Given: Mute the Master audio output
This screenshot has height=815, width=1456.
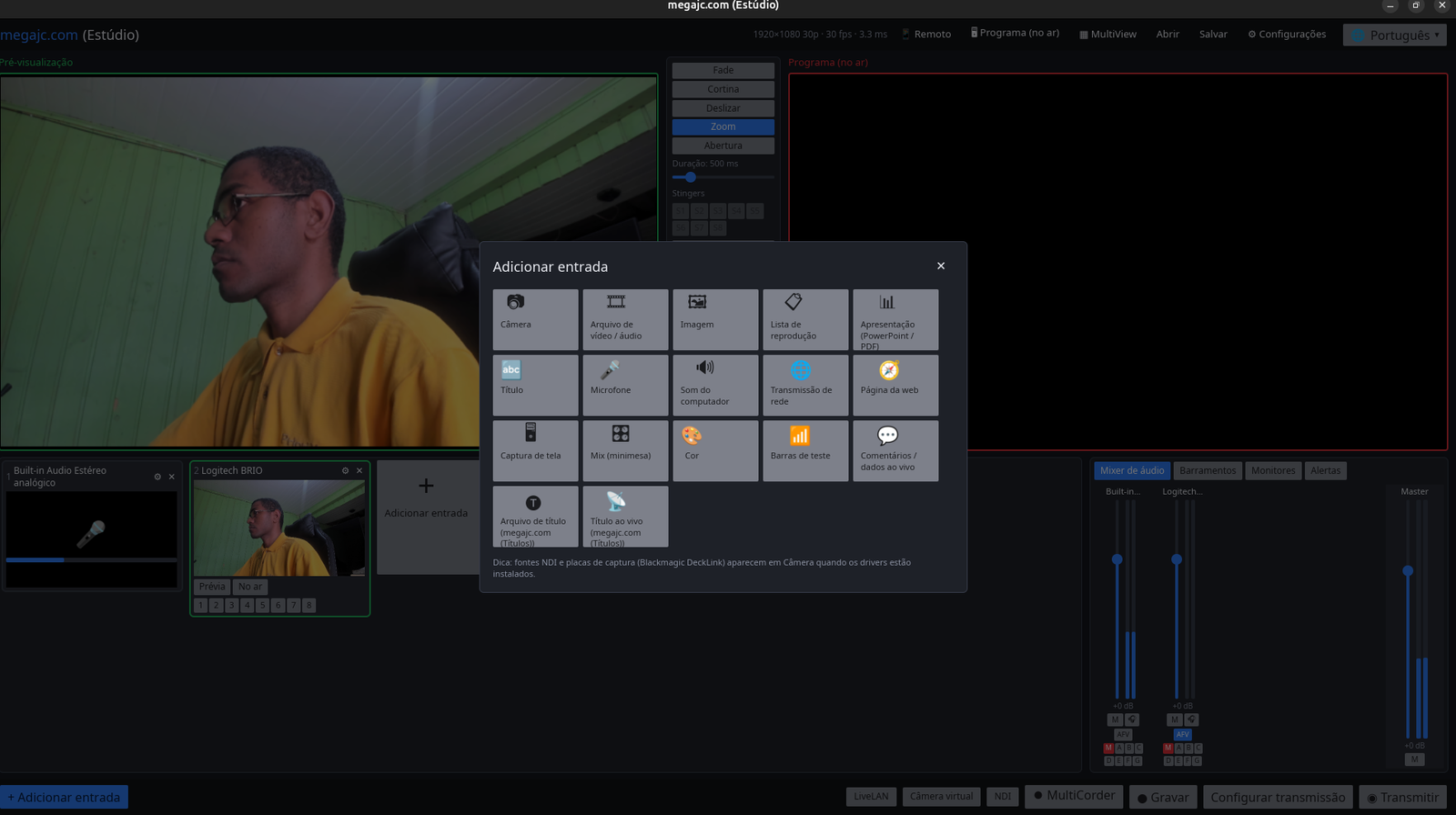Looking at the screenshot, I should pos(1414,760).
